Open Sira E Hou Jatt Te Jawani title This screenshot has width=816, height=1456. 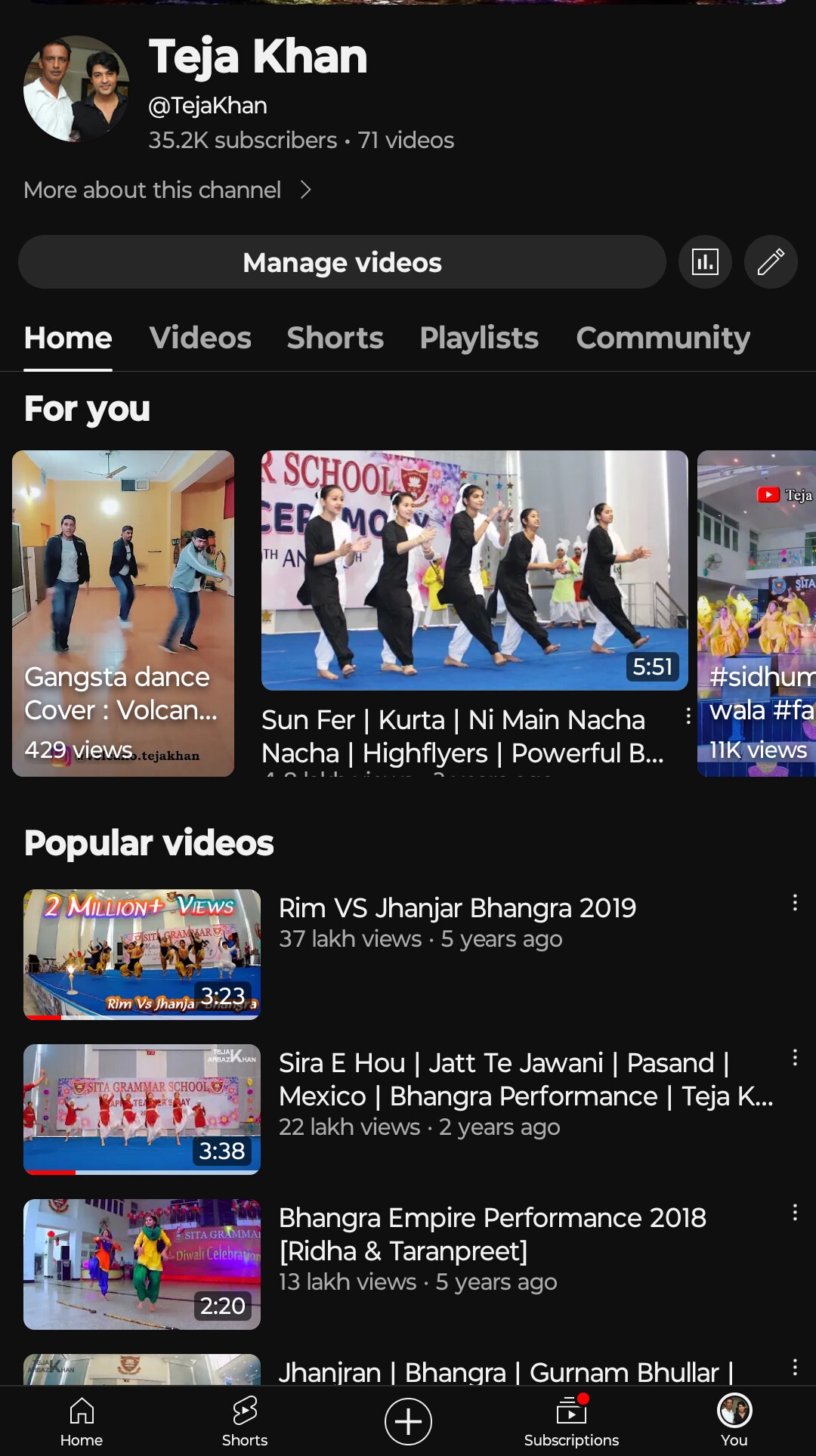[526, 1079]
